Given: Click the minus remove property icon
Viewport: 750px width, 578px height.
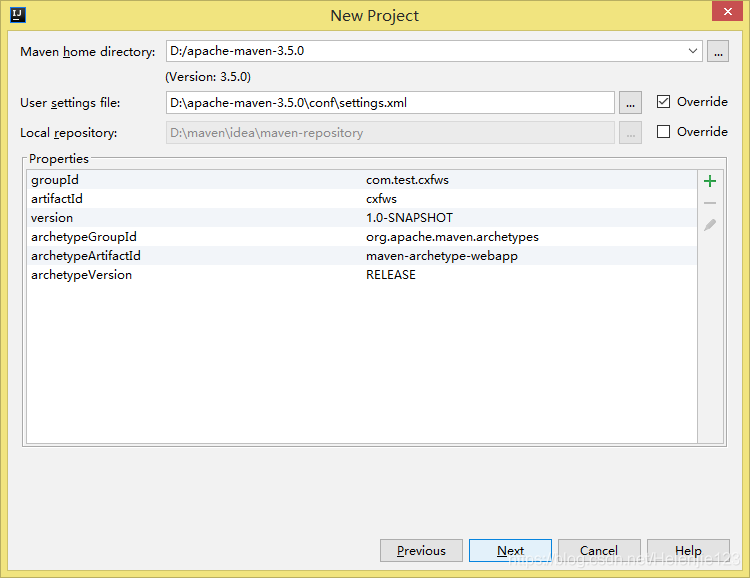Looking at the screenshot, I should 710,203.
